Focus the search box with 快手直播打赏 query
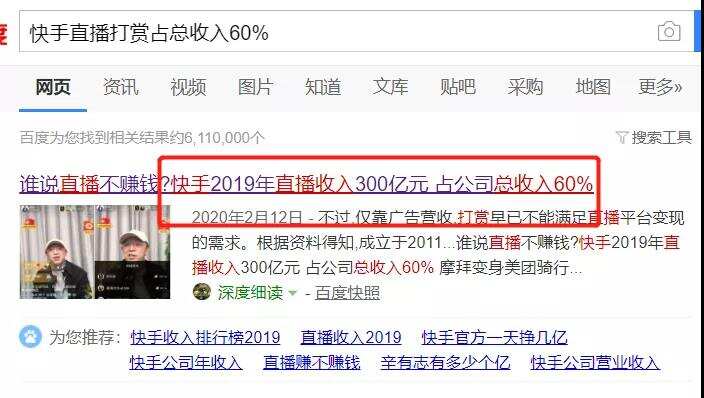Screen dimensions: 704x398 (357, 32)
